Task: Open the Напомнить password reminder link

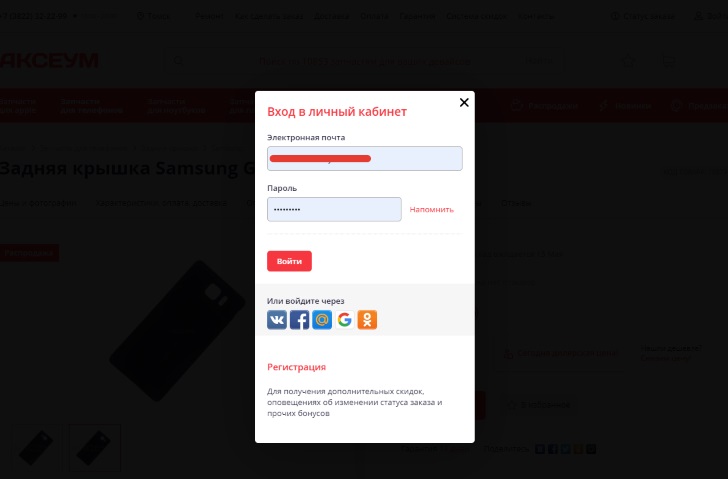Action: click(x=432, y=210)
